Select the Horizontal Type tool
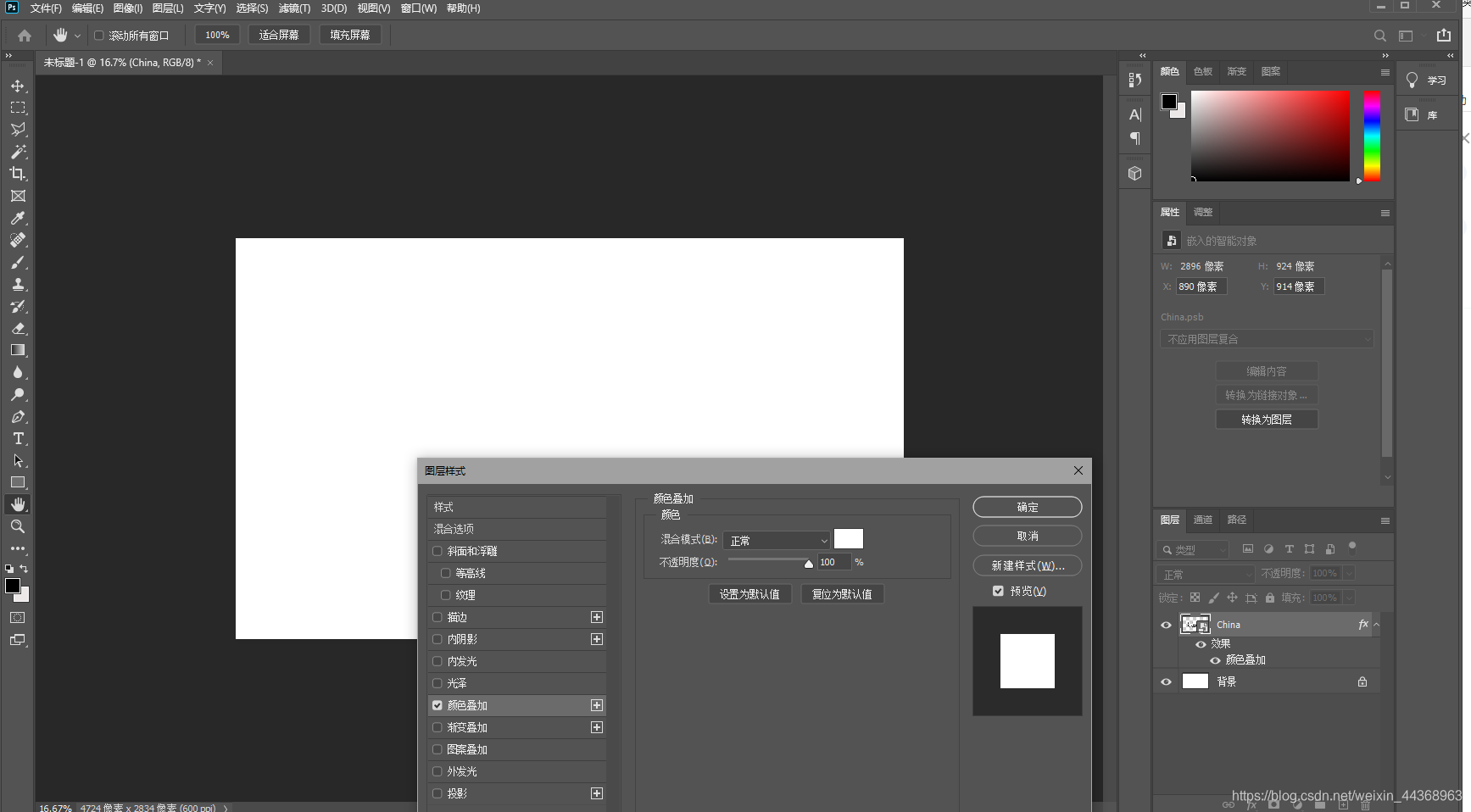The width and height of the screenshot is (1471, 812). (x=18, y=438)
